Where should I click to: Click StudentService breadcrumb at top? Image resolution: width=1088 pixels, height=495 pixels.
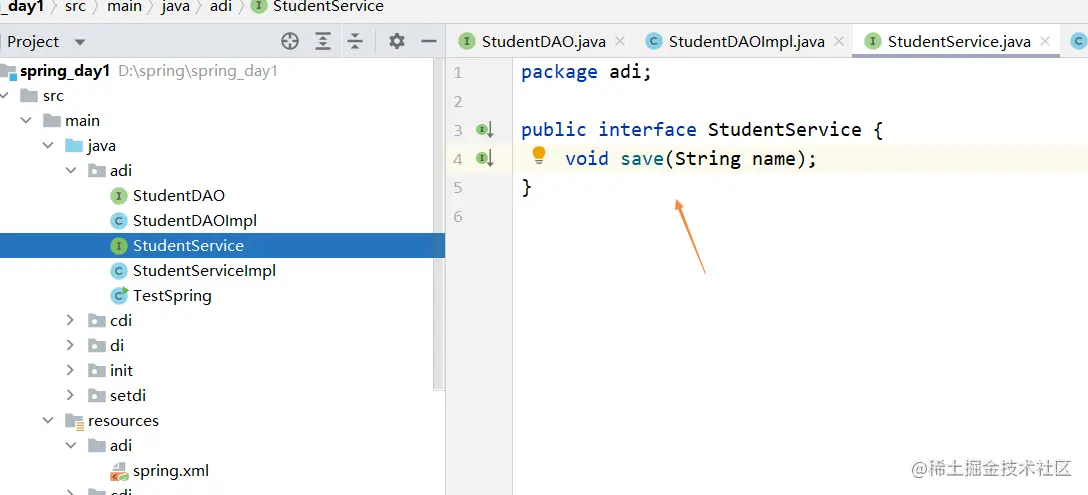coord(328,7)
